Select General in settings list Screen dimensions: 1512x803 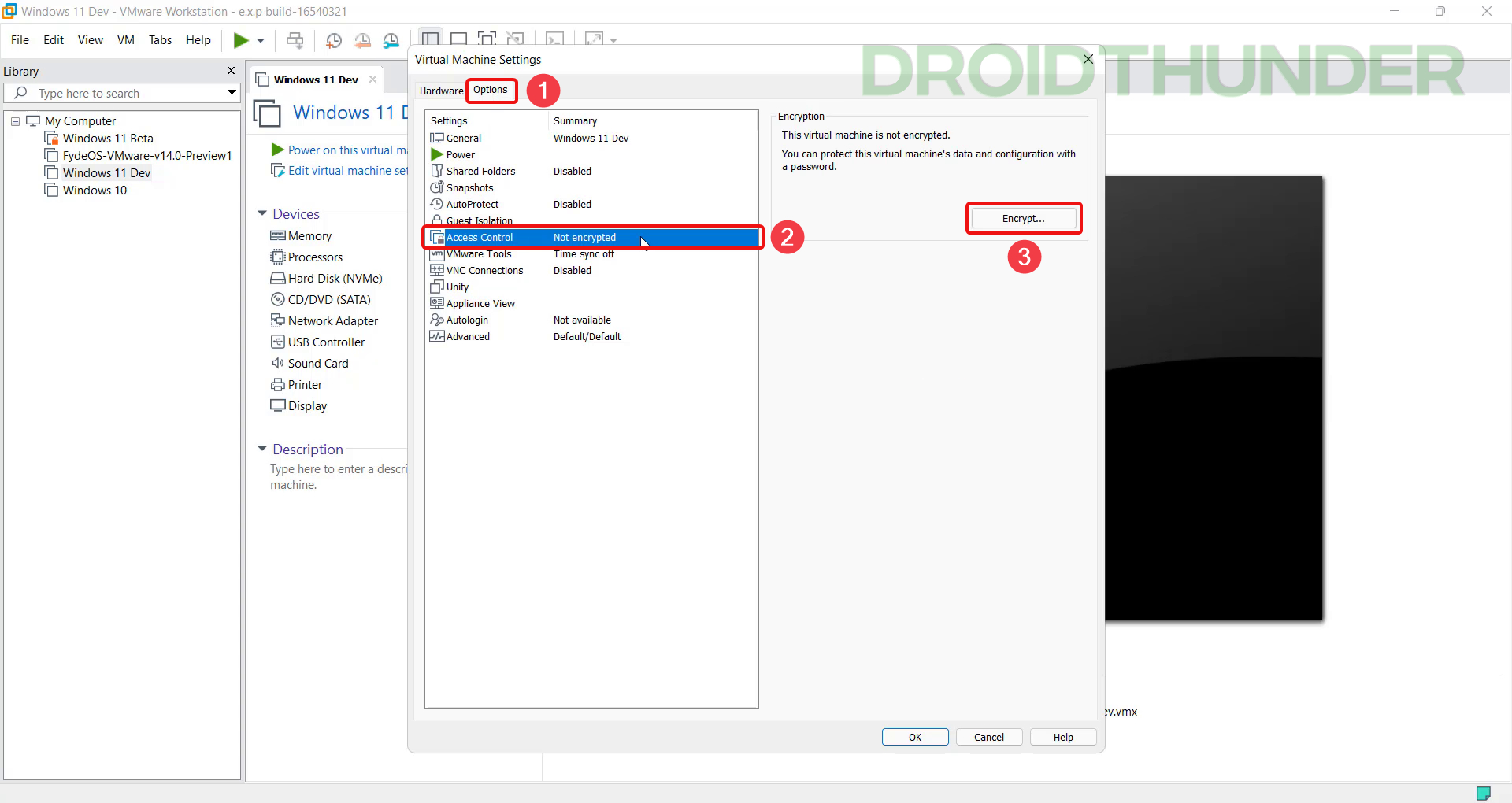[463, 139]
